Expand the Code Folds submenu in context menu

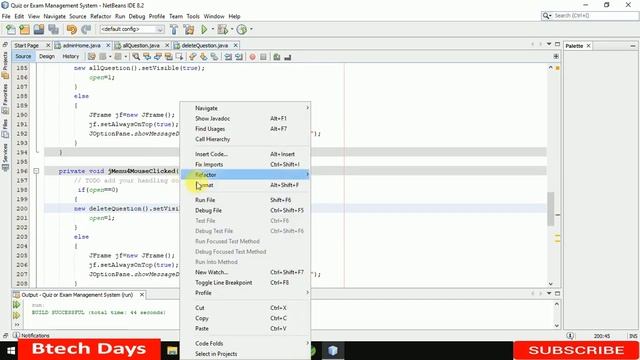click(245, 343)
